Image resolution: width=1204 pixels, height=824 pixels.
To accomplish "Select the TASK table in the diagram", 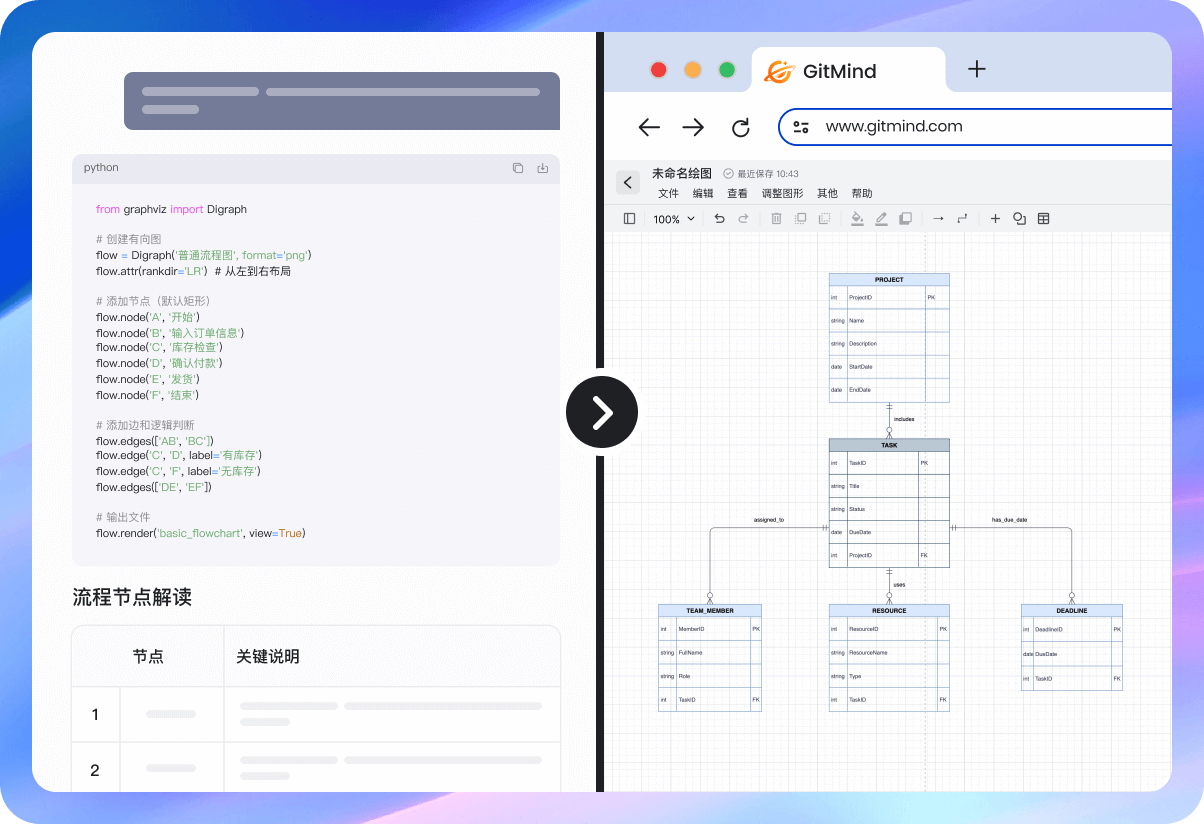I will tap(888, 444).
